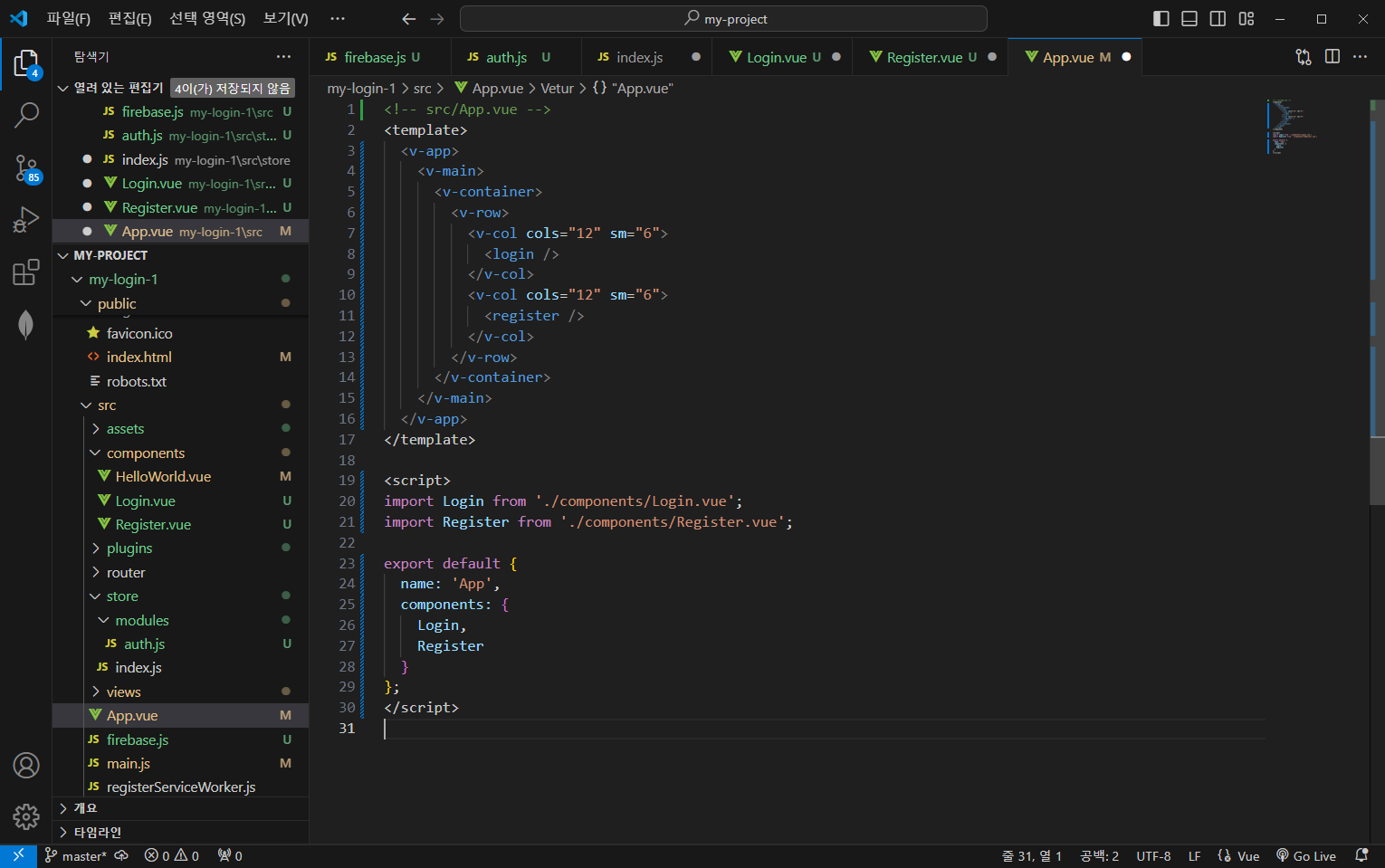Open the Extensions view icon

(x=26, y=272)
